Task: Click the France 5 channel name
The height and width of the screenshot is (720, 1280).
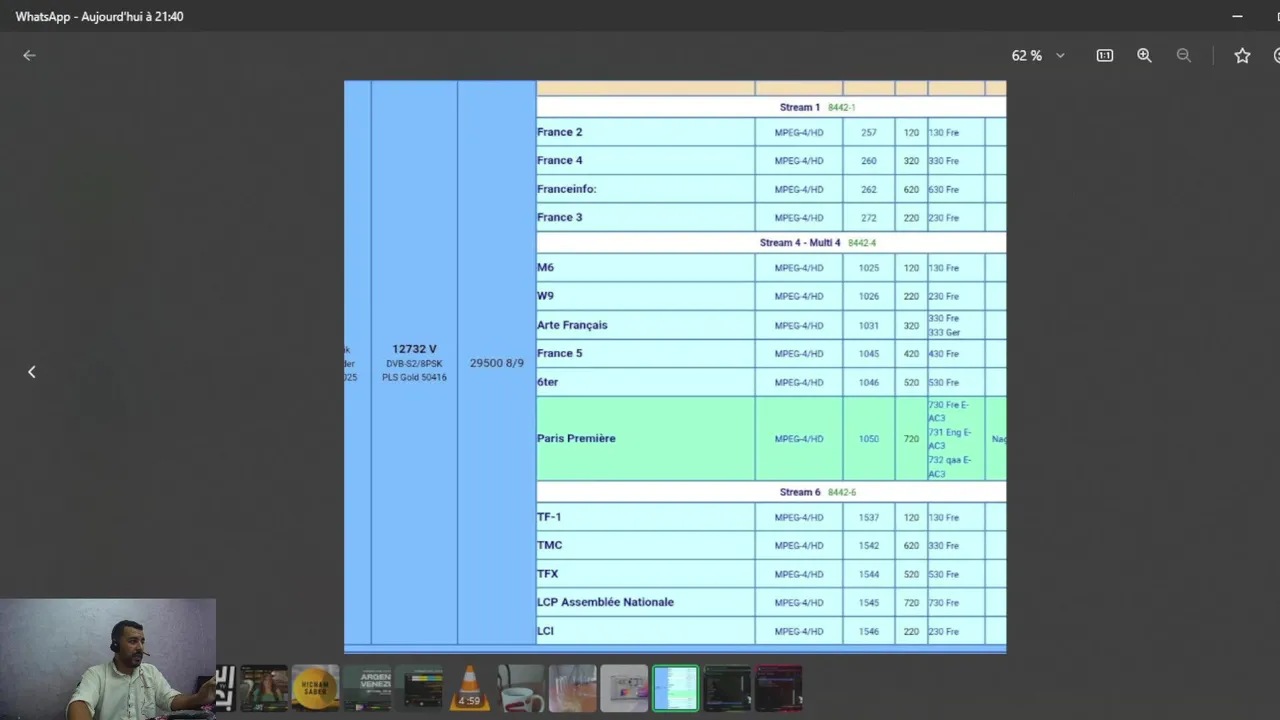Action: click(559, 353)
